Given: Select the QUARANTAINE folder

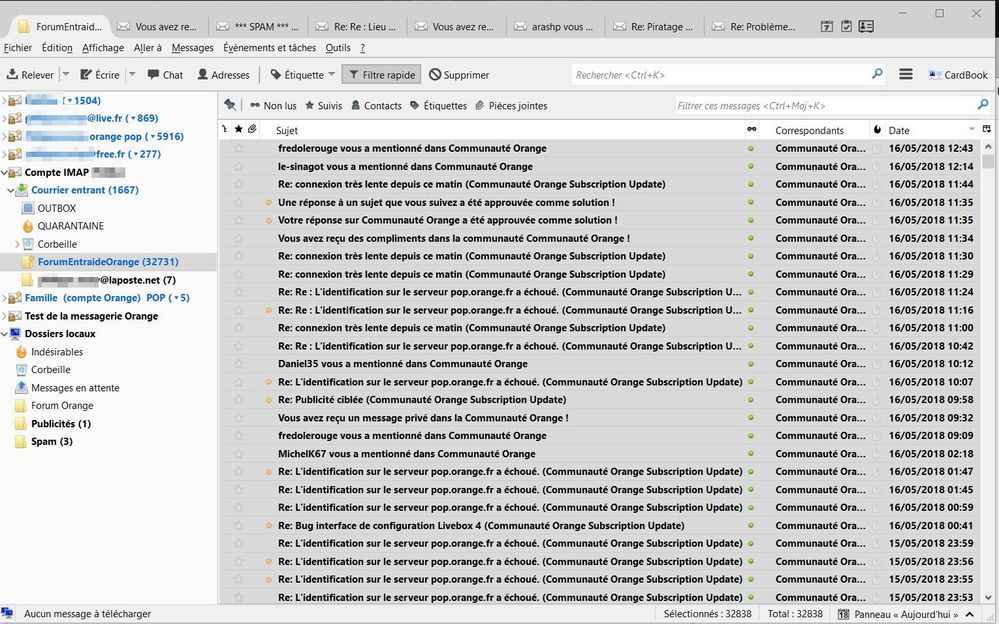Looking at the screenshot, I should [70, 226].
